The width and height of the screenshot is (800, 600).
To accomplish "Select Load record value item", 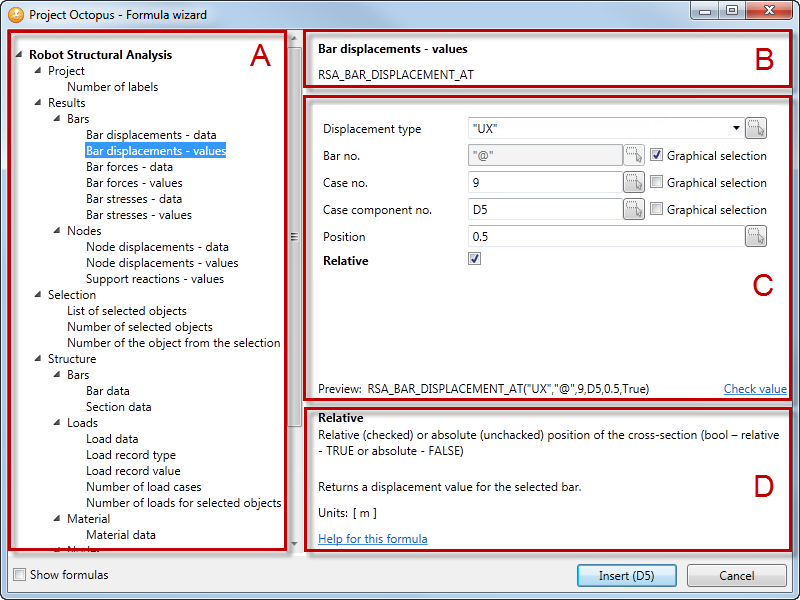I will pyautogui.click(x=133, y=470).
